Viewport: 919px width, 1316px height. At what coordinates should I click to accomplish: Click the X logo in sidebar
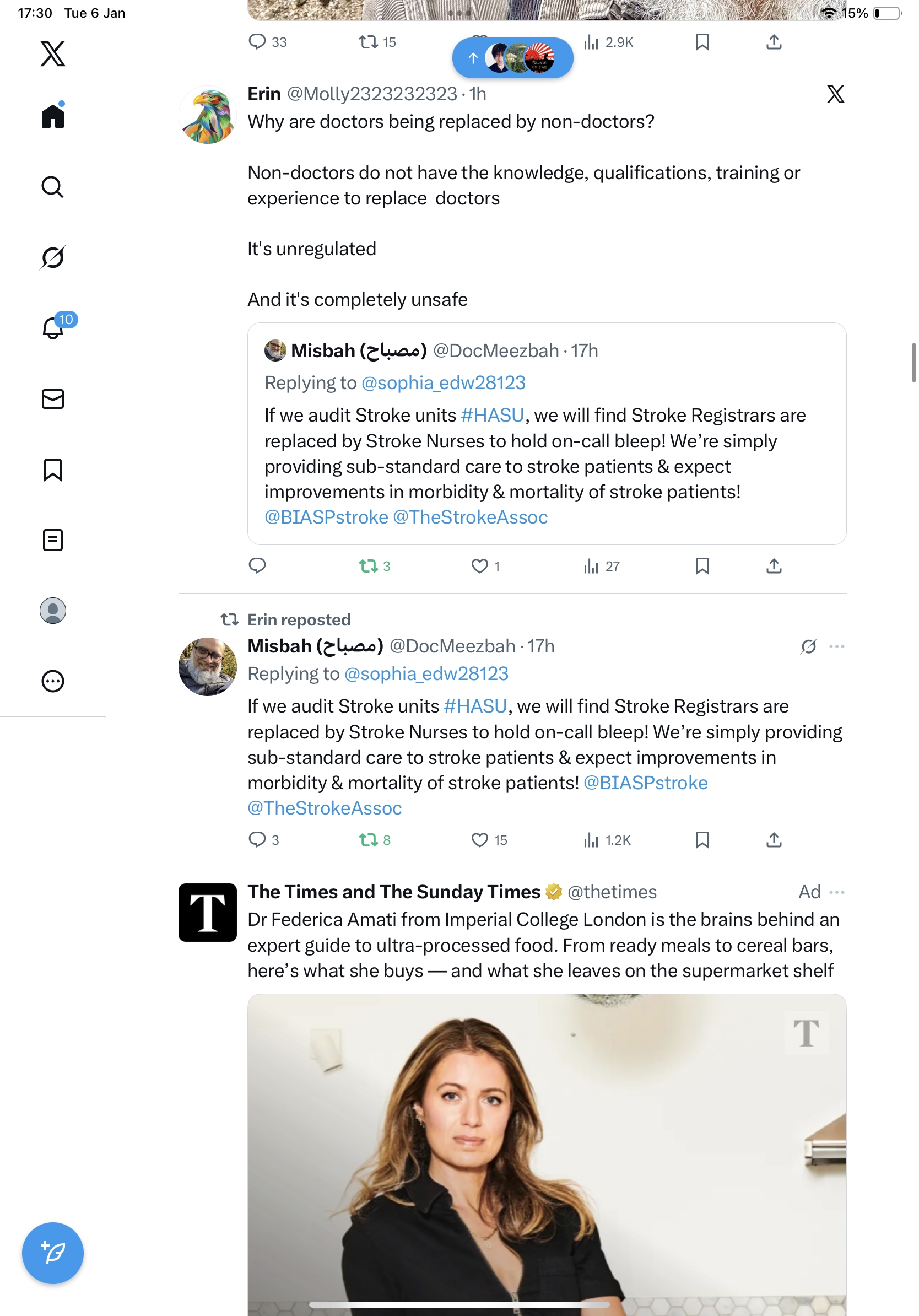[53, 54]
